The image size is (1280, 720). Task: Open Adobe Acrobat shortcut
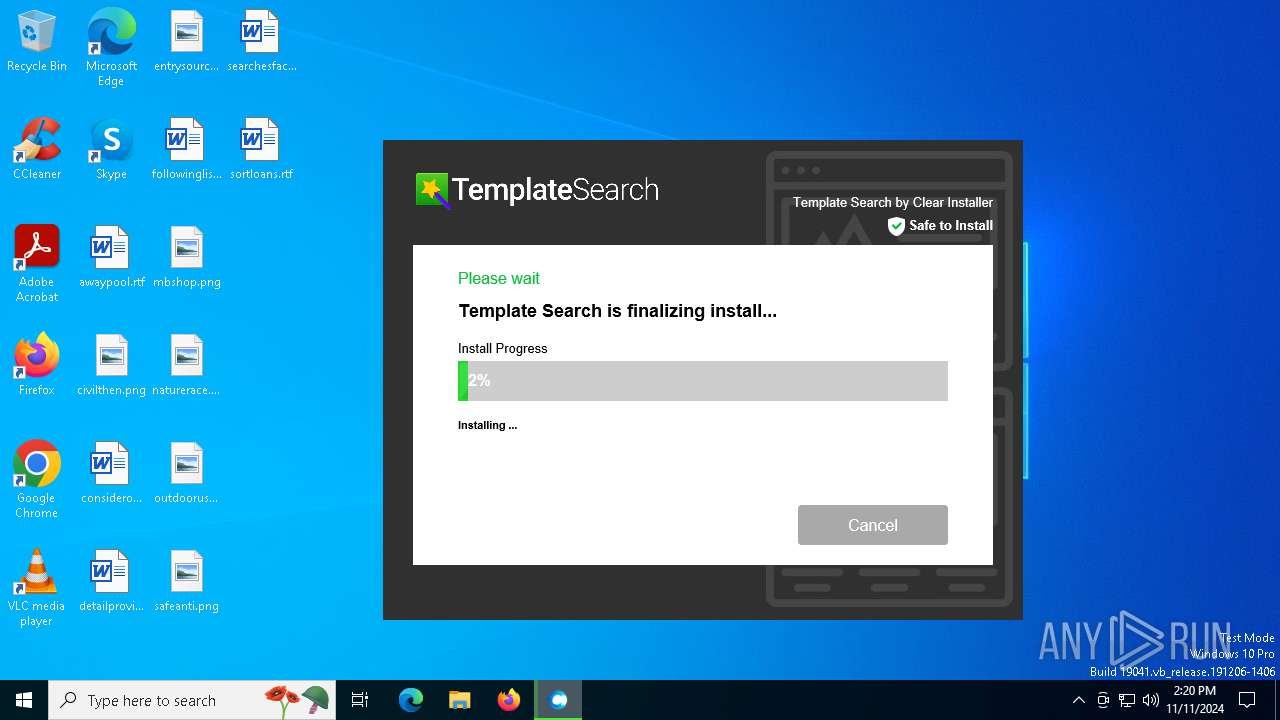coord(37,264)
